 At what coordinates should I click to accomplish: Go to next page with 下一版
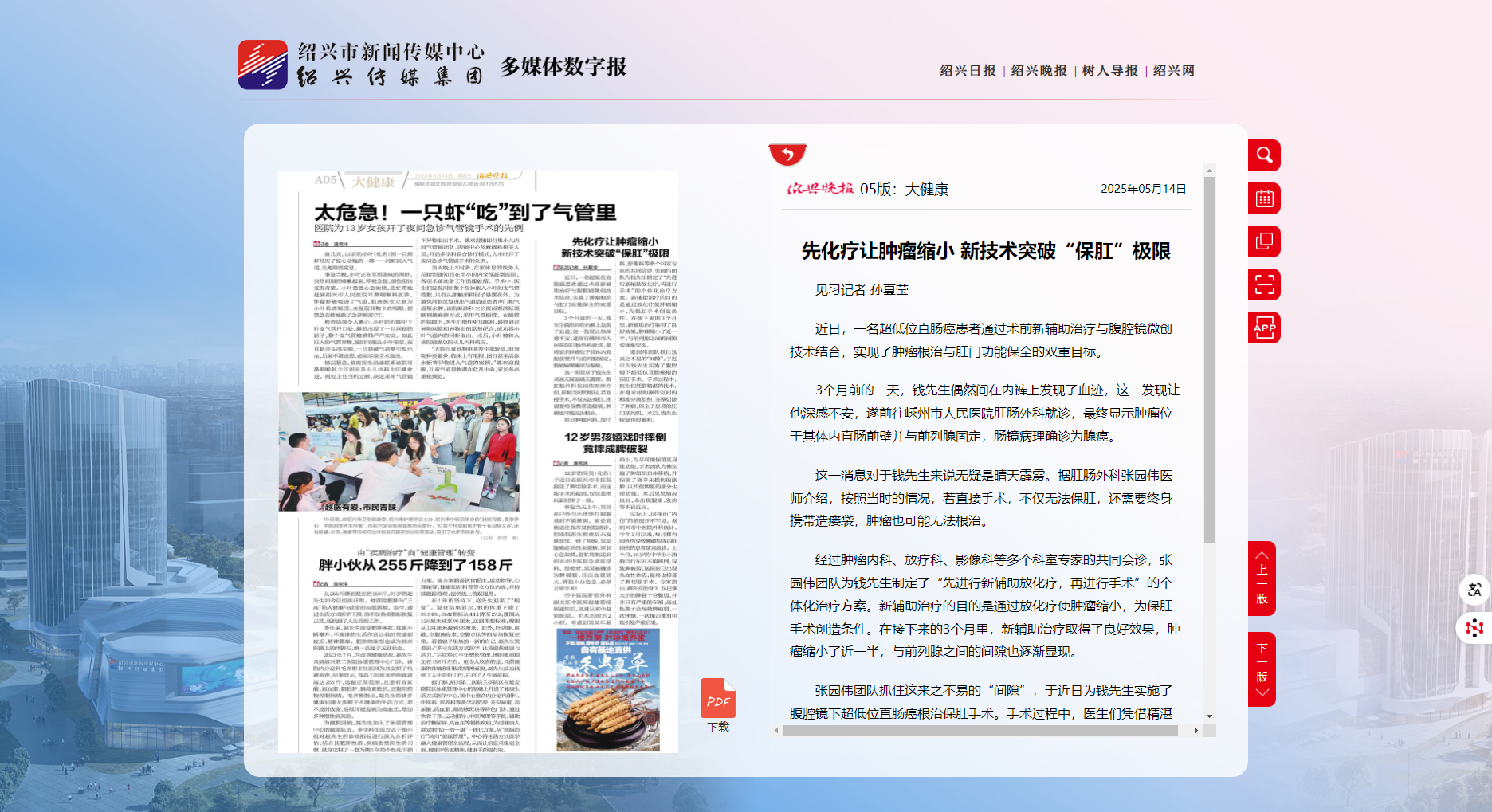(1262, 669)
